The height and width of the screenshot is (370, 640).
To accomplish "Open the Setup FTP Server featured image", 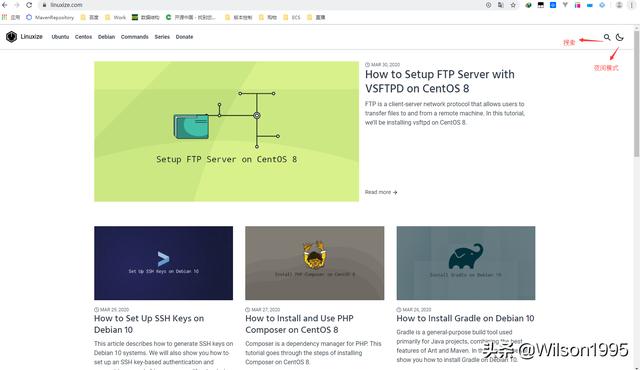I will (227, 131).
